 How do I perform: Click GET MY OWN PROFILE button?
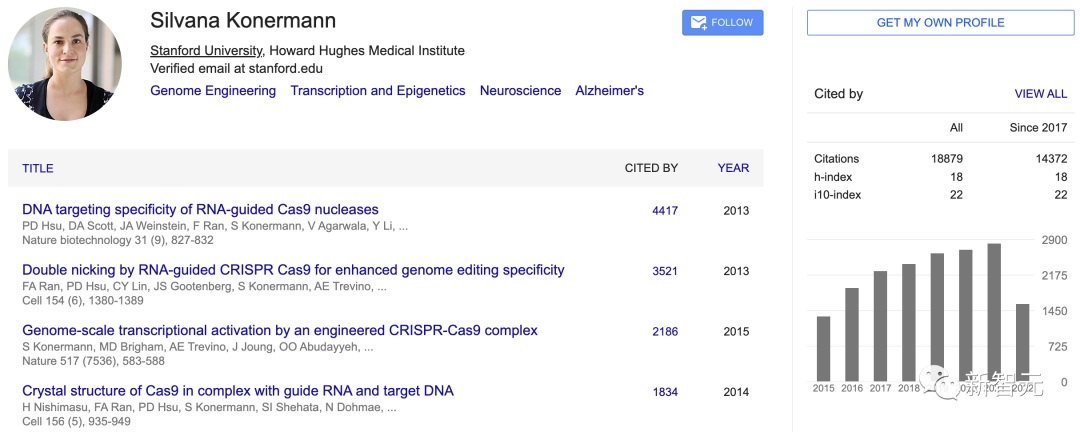click(x=940, y=23)
